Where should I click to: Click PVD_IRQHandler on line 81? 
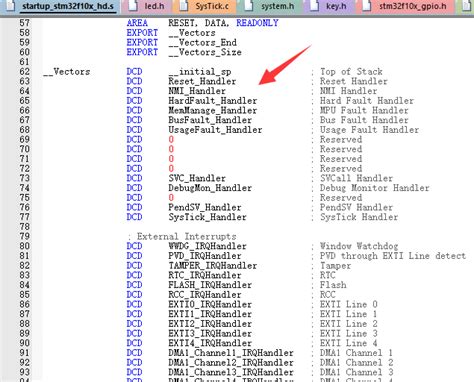pos(205,256)
